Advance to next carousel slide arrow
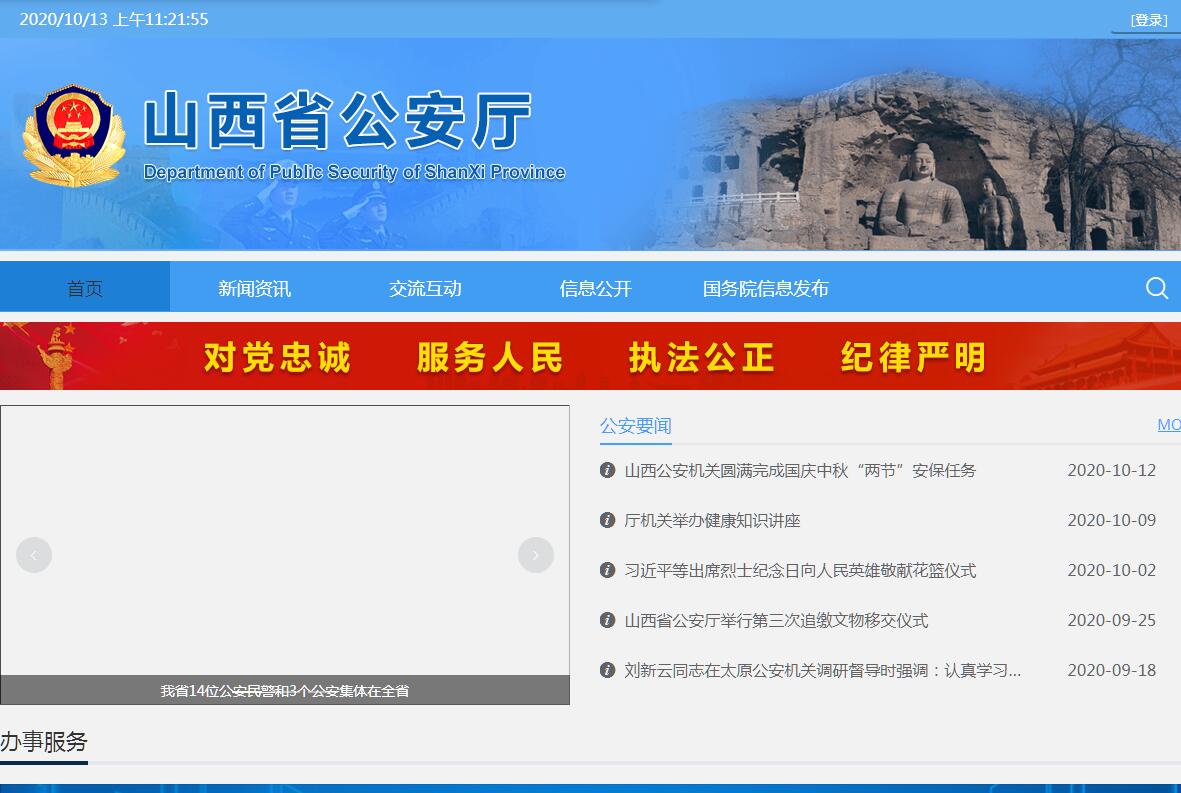 (x=535, y=555)
